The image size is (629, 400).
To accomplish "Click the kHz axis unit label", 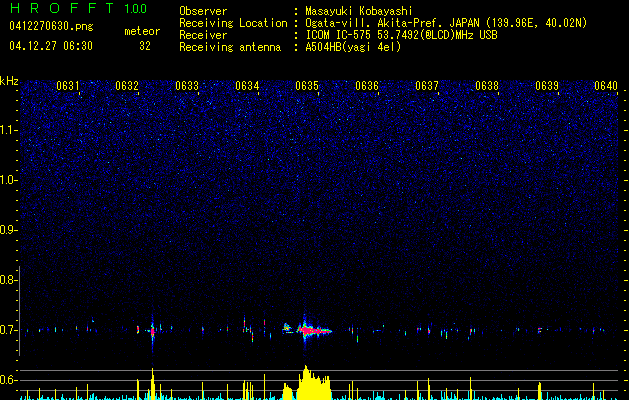I will (9, 81).
